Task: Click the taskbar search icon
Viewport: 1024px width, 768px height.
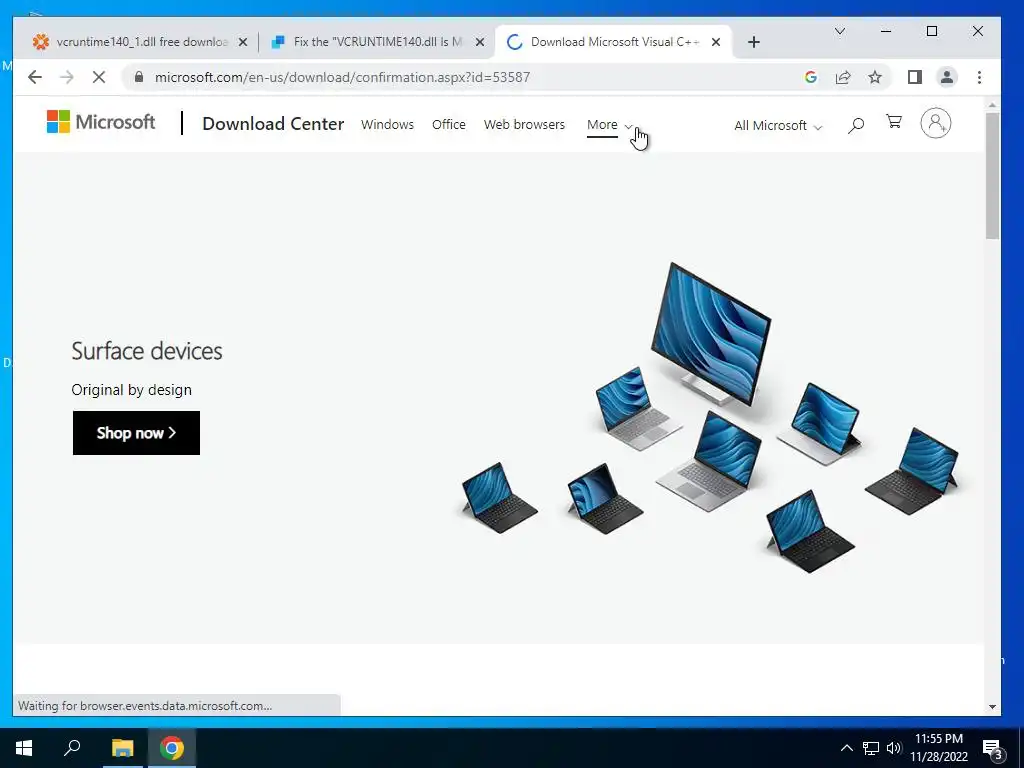Action: tap(72, 748)
